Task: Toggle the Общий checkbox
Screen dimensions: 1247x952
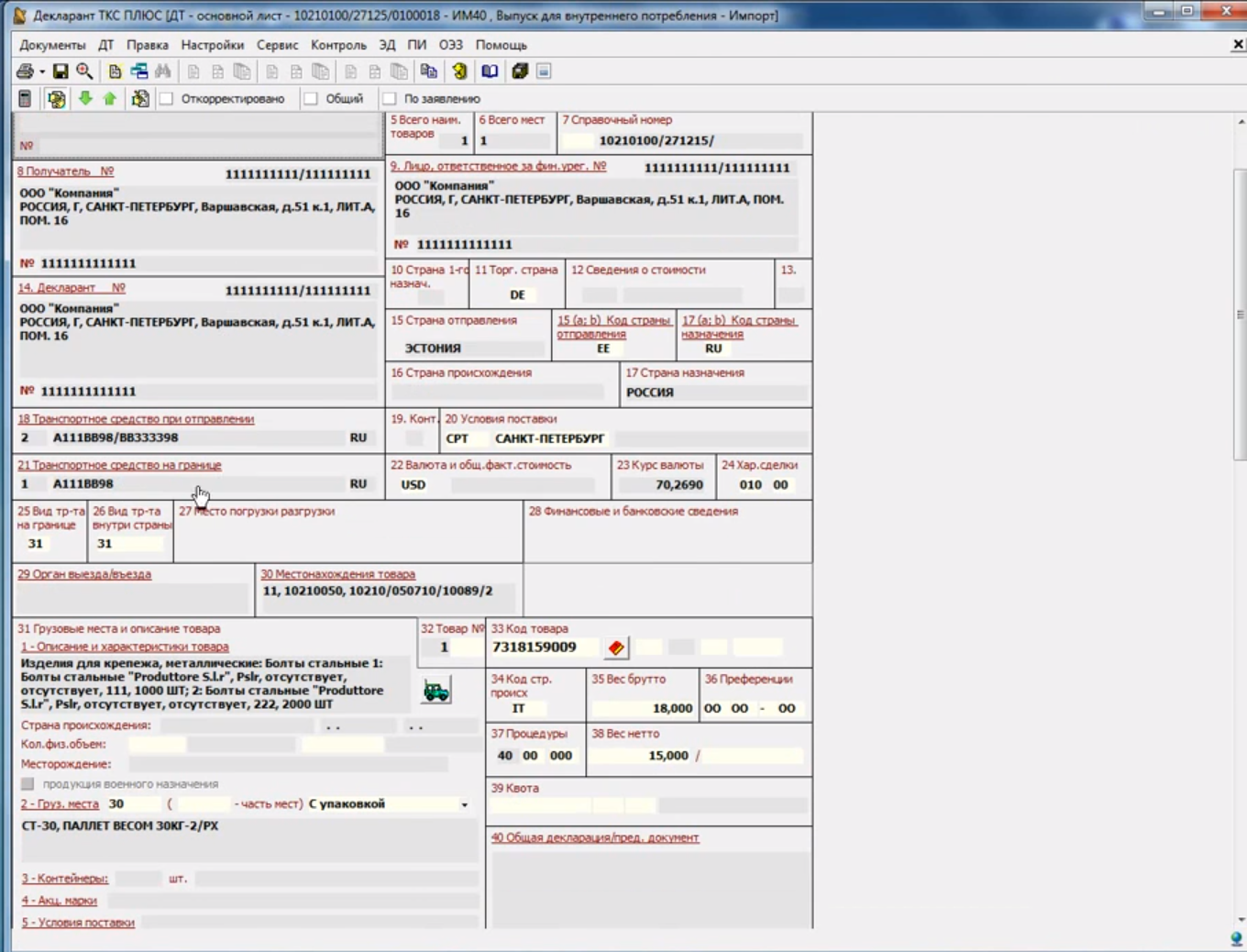Action: tap(311, 99)
